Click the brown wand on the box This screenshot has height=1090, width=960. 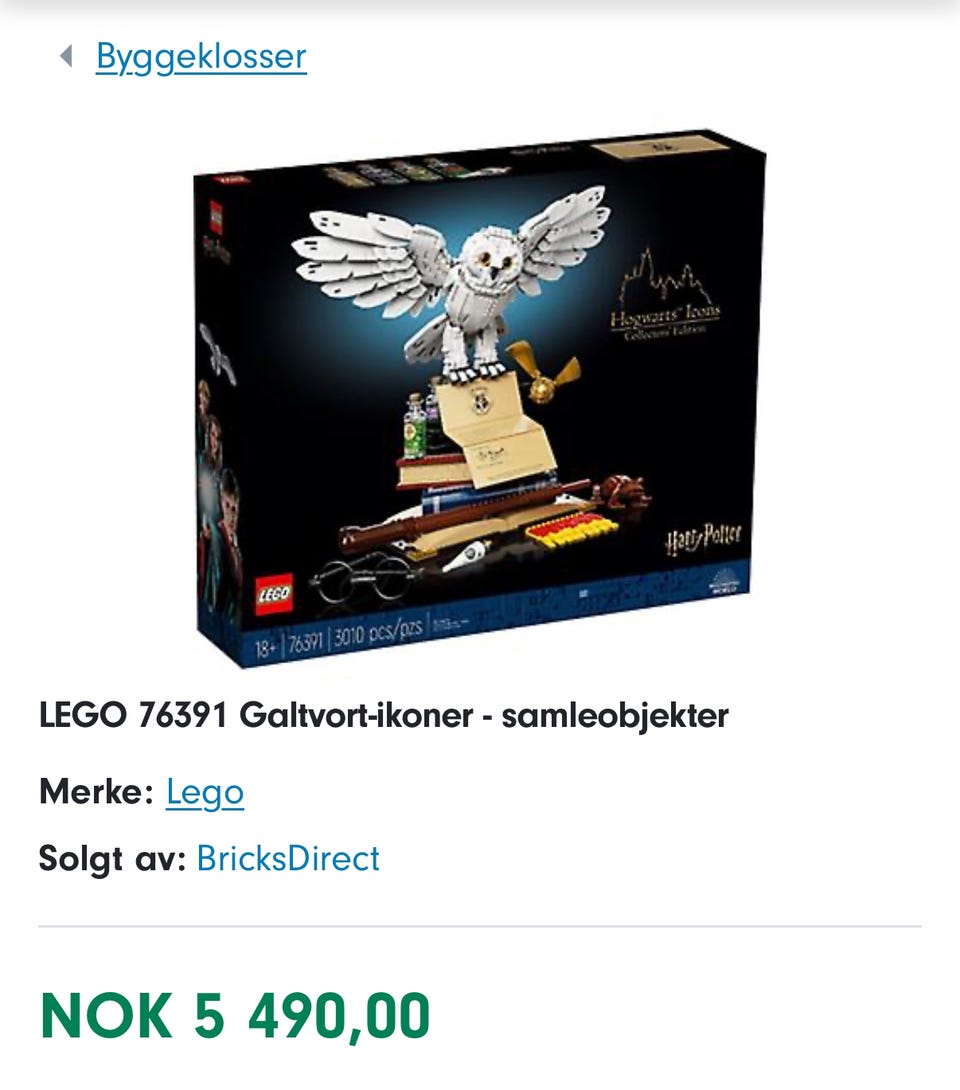coord(464,516)
